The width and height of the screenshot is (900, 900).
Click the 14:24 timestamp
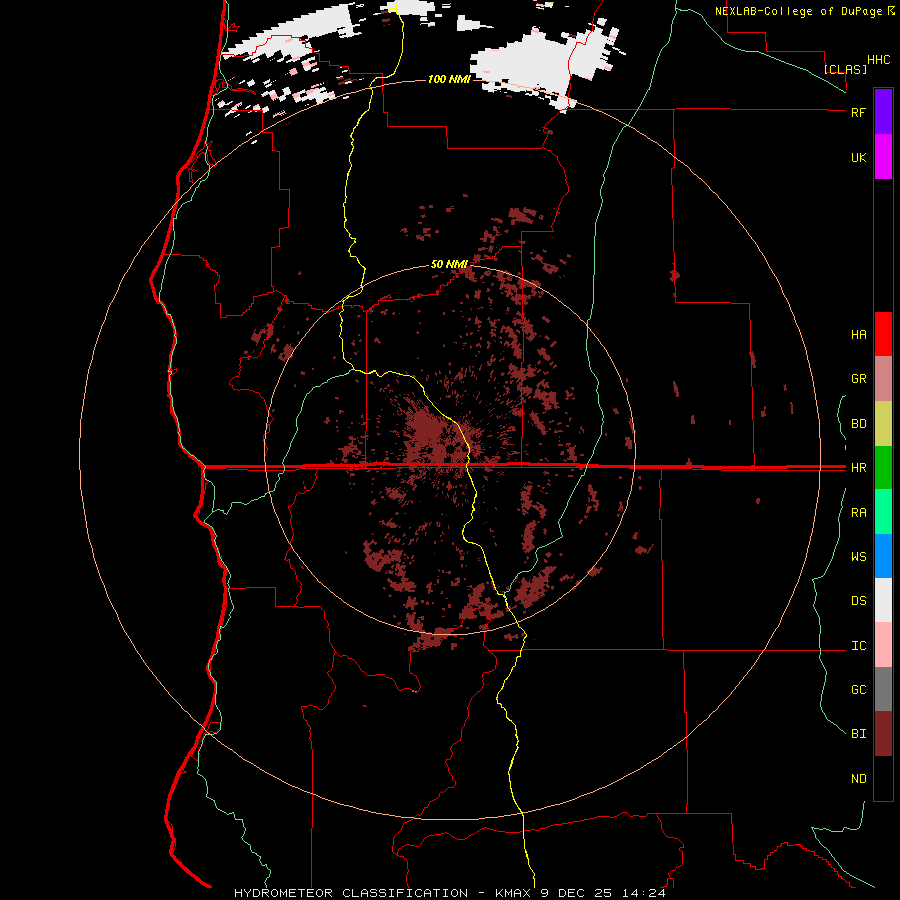[646, 893]
